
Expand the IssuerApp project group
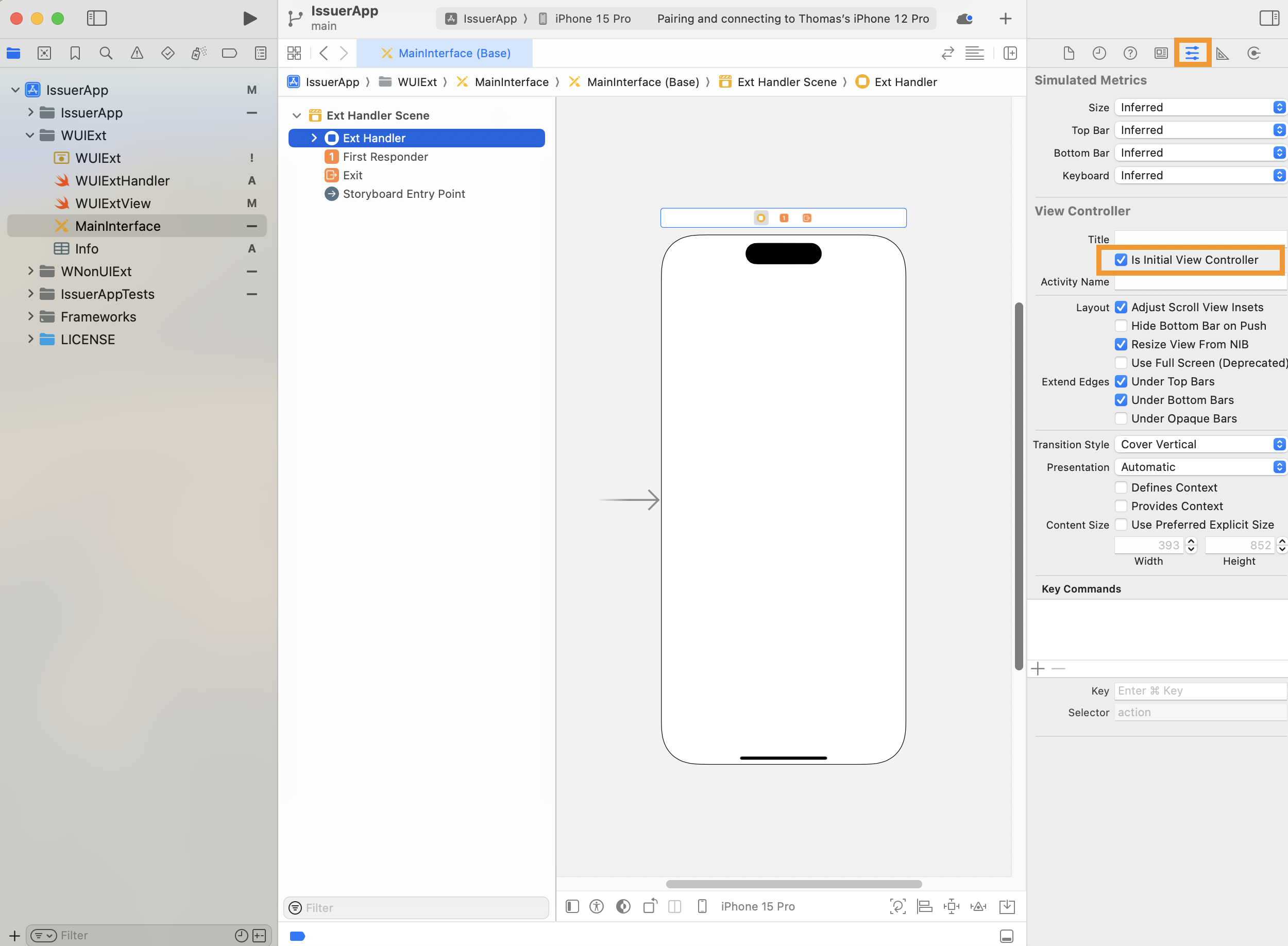tap(30, 112)
